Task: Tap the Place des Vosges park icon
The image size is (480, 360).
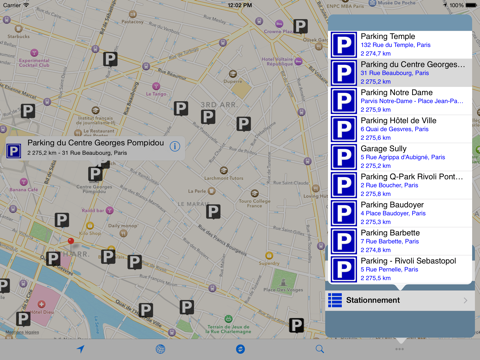Action: click(x=283, y=282)
